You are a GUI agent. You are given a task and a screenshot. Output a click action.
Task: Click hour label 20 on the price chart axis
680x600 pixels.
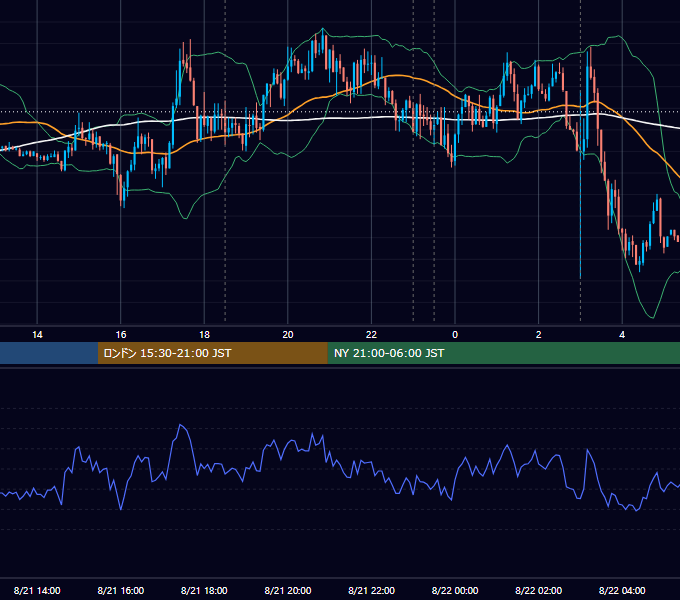pos(288,335)
